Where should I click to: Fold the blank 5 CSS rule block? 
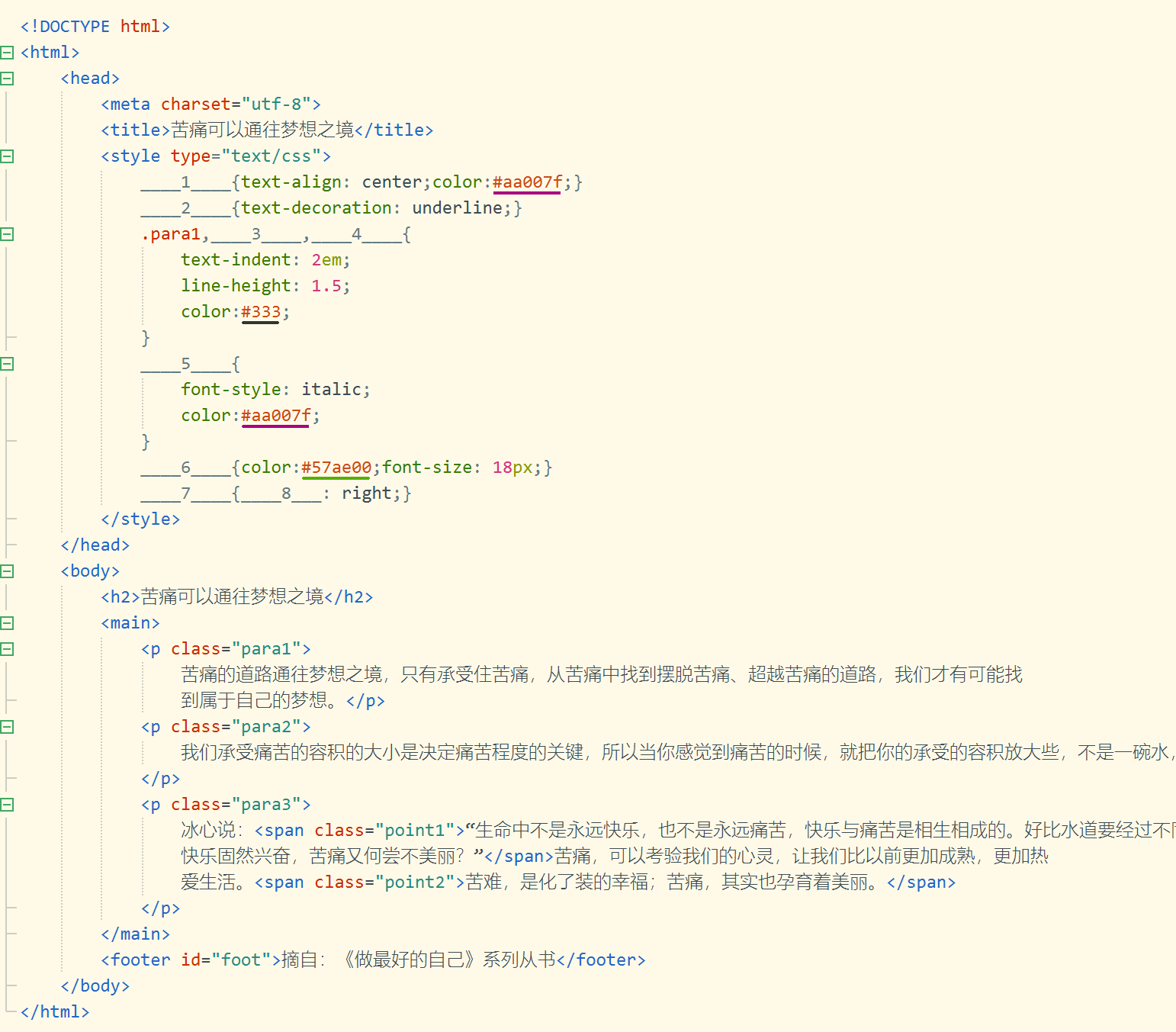click(x=7, y=364)
